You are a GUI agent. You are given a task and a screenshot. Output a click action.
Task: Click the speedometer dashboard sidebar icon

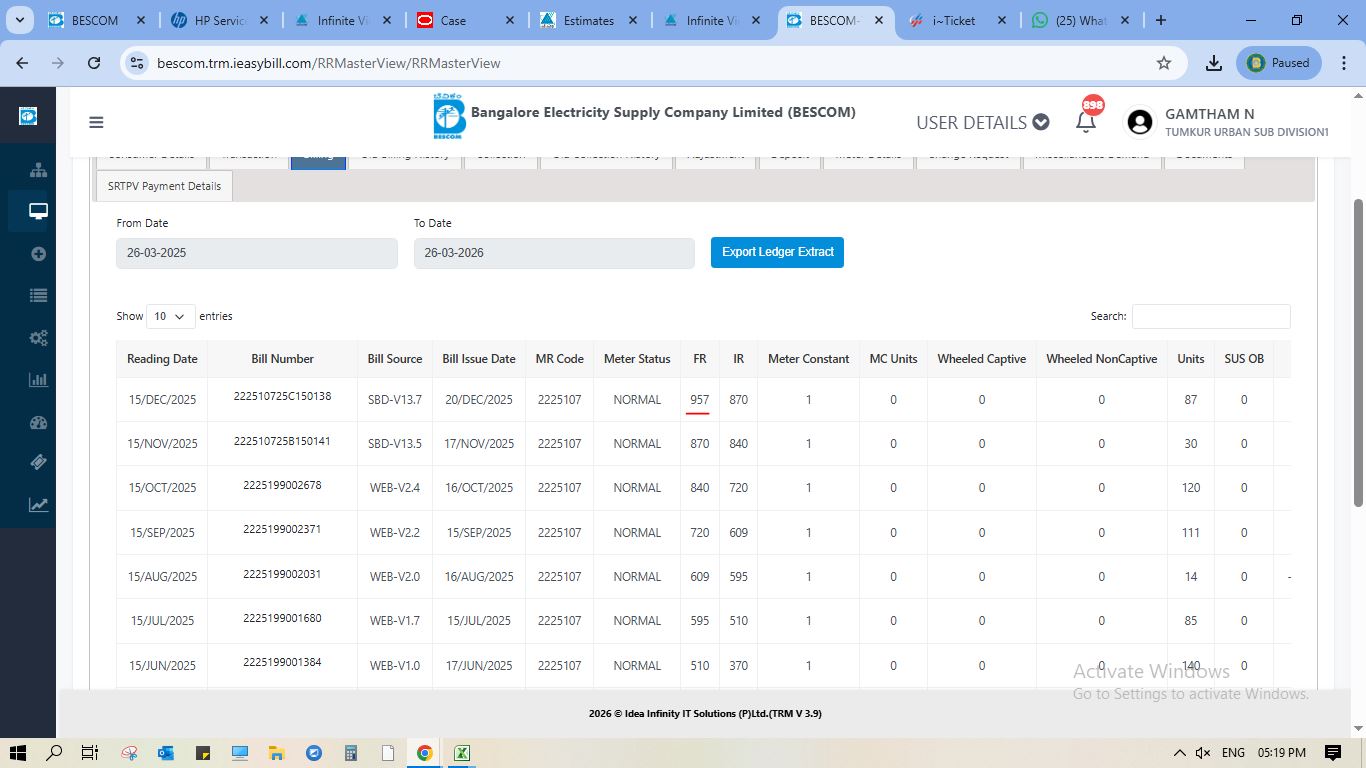tap(38, 422)
